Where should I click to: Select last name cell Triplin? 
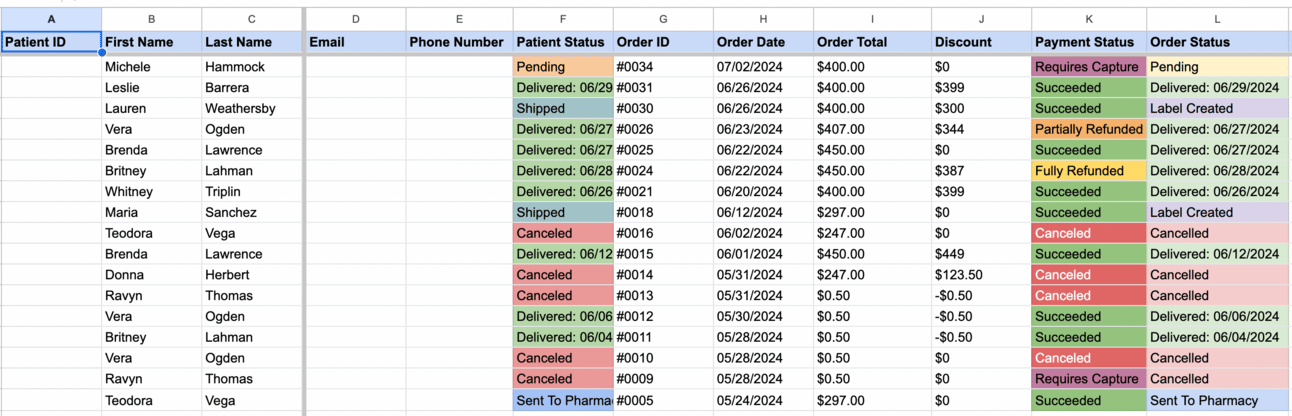[x=251, y=192]
